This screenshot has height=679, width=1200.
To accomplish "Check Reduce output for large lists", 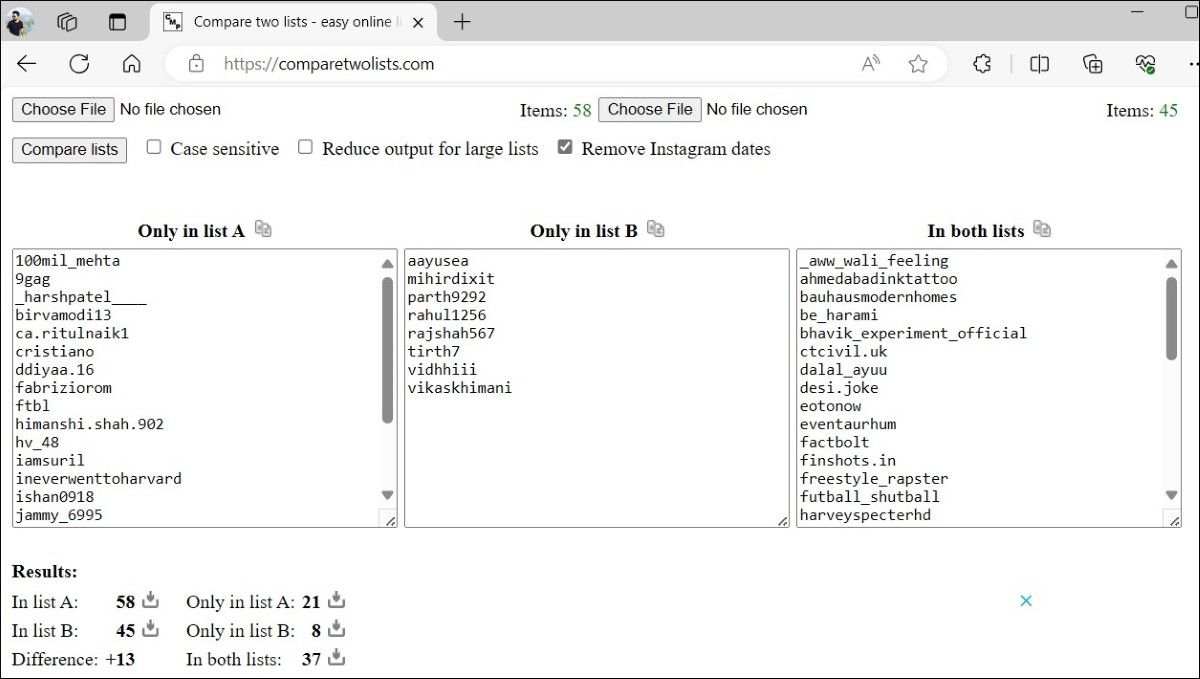I will coord(305,147).
